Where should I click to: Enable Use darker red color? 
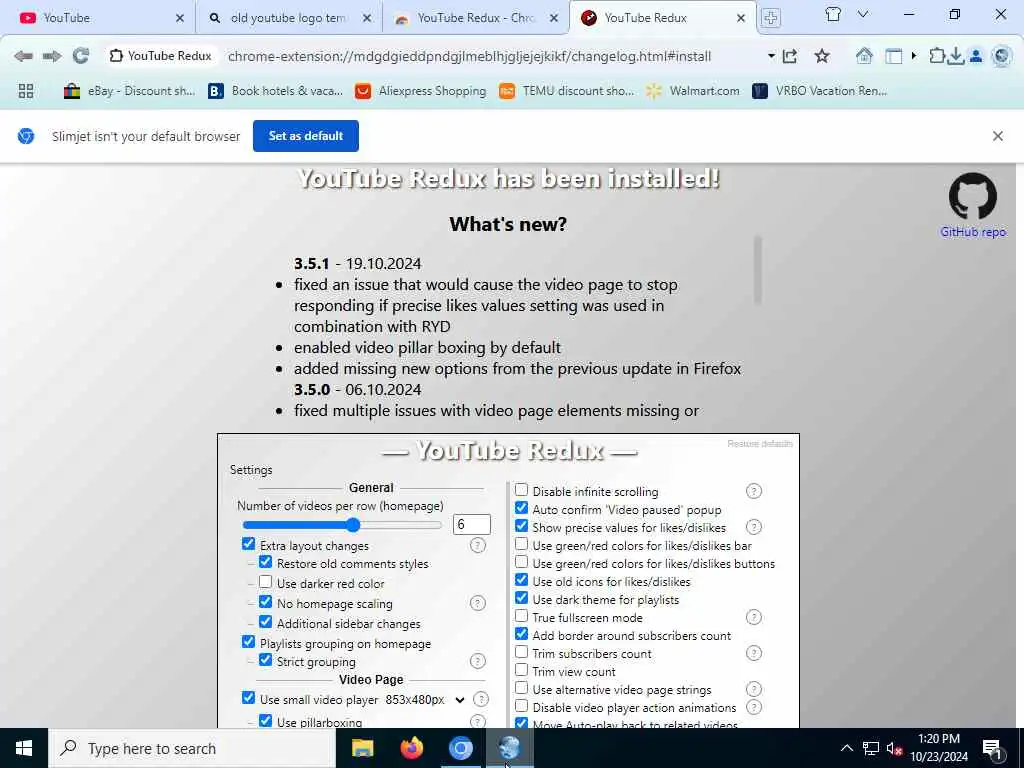265,581
